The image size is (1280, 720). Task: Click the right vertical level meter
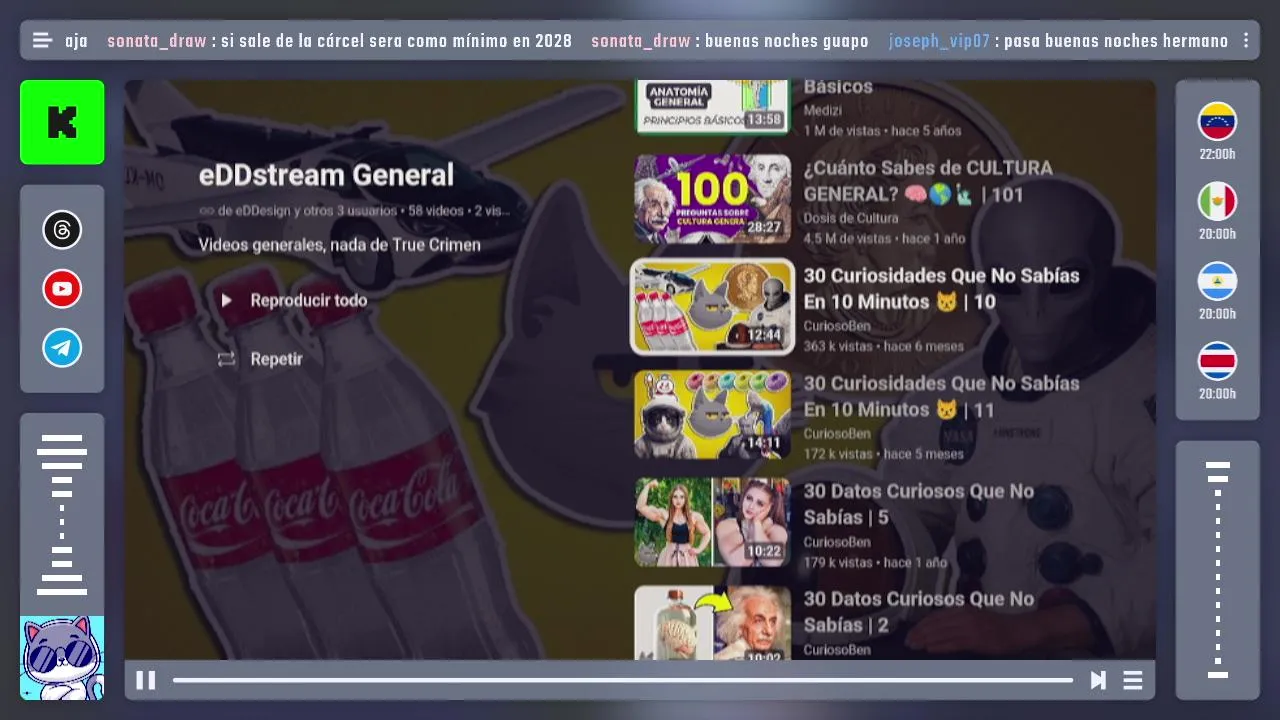pyautogui.click(x=1218, y=570)
